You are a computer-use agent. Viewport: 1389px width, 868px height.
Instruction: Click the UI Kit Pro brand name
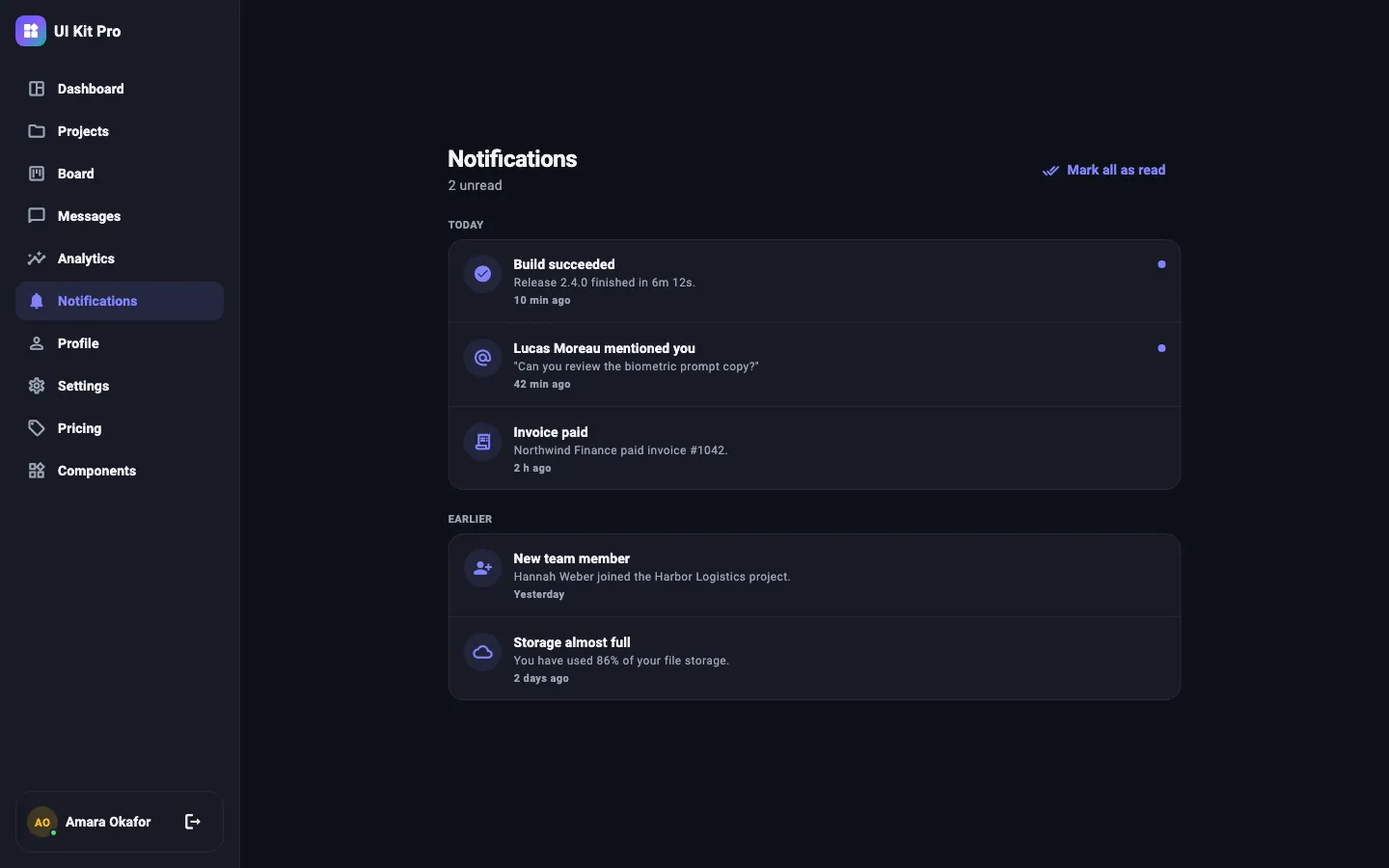(x=88, y=31)
